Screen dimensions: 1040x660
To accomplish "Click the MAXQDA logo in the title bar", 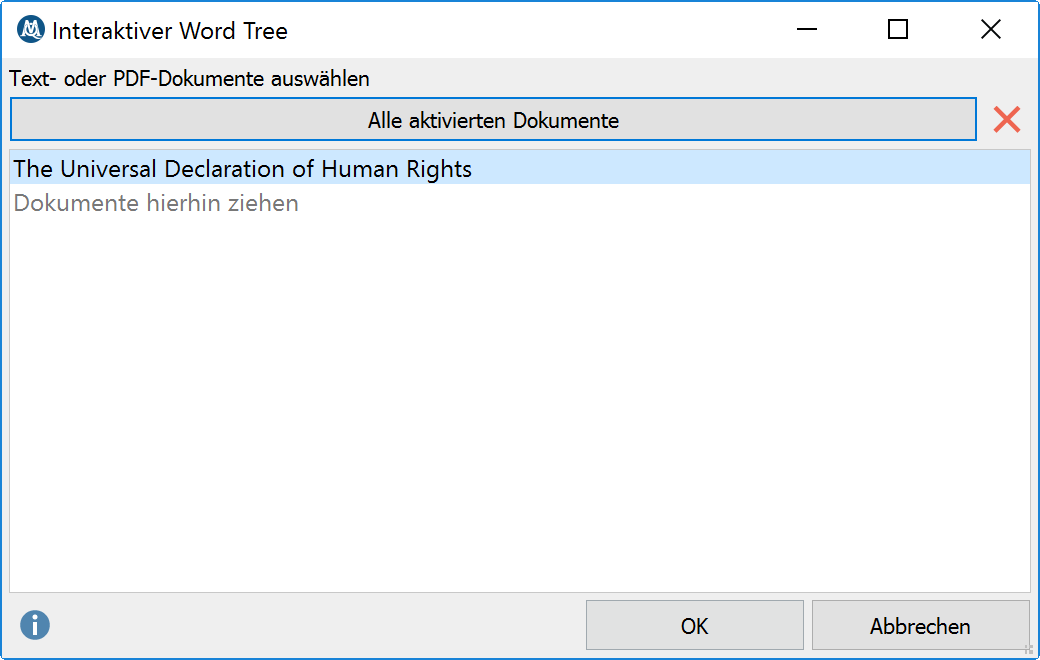I will [x=31, y=30].
